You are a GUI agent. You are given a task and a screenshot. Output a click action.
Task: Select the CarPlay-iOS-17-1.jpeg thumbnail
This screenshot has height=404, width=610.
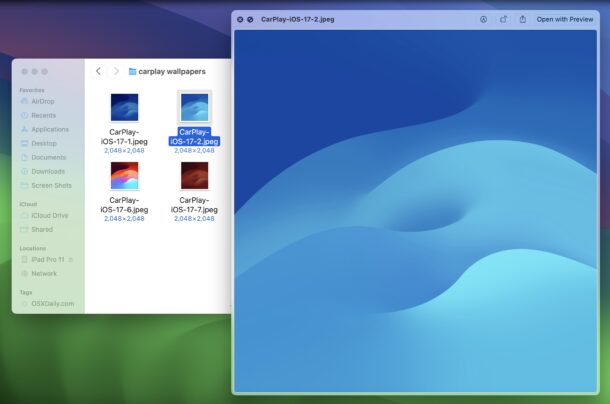tap(124, 107)
